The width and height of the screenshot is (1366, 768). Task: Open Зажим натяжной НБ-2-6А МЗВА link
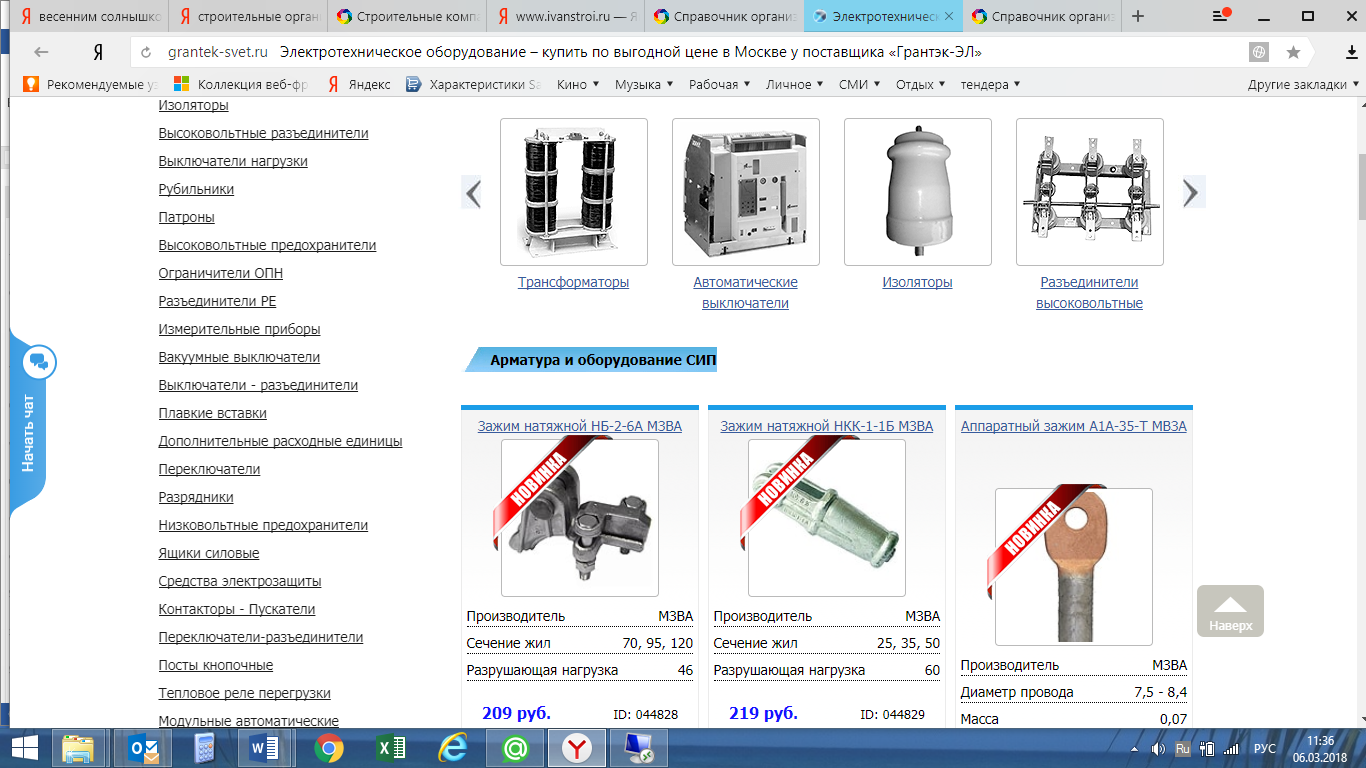[579, 426]
